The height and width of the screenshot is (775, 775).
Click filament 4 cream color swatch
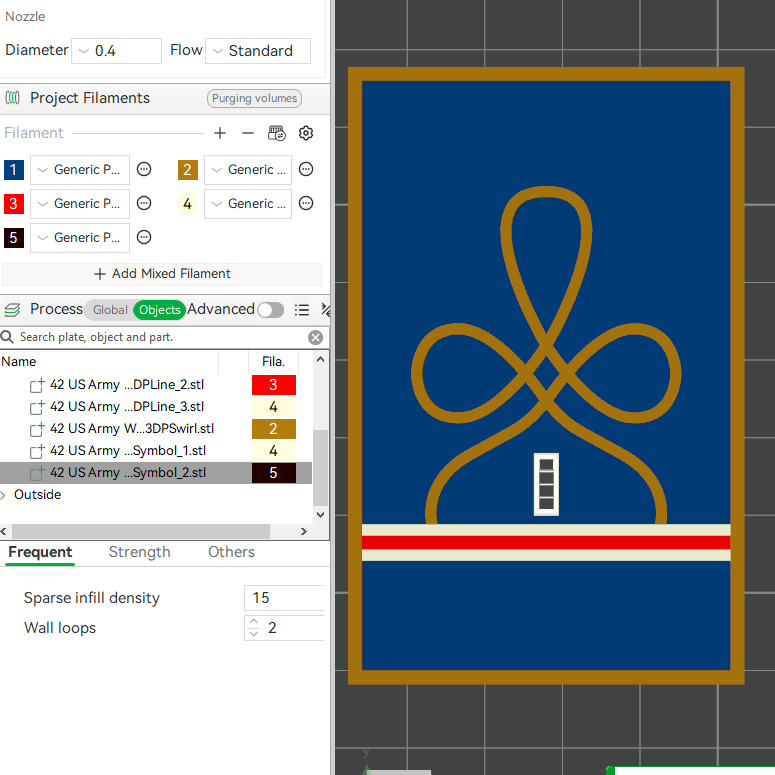tap(188, 203)
